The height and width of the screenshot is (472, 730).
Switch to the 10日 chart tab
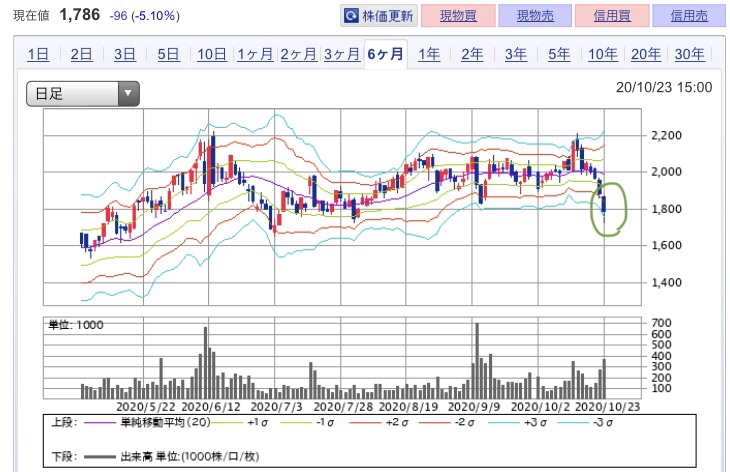tap(212, 54)
